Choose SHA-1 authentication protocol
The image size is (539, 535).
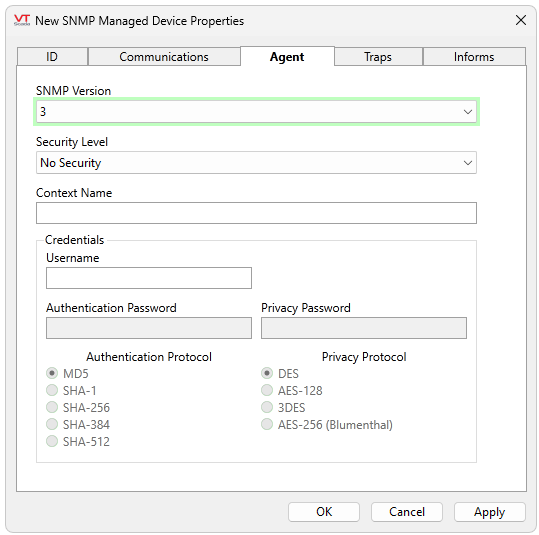[71, 391]
